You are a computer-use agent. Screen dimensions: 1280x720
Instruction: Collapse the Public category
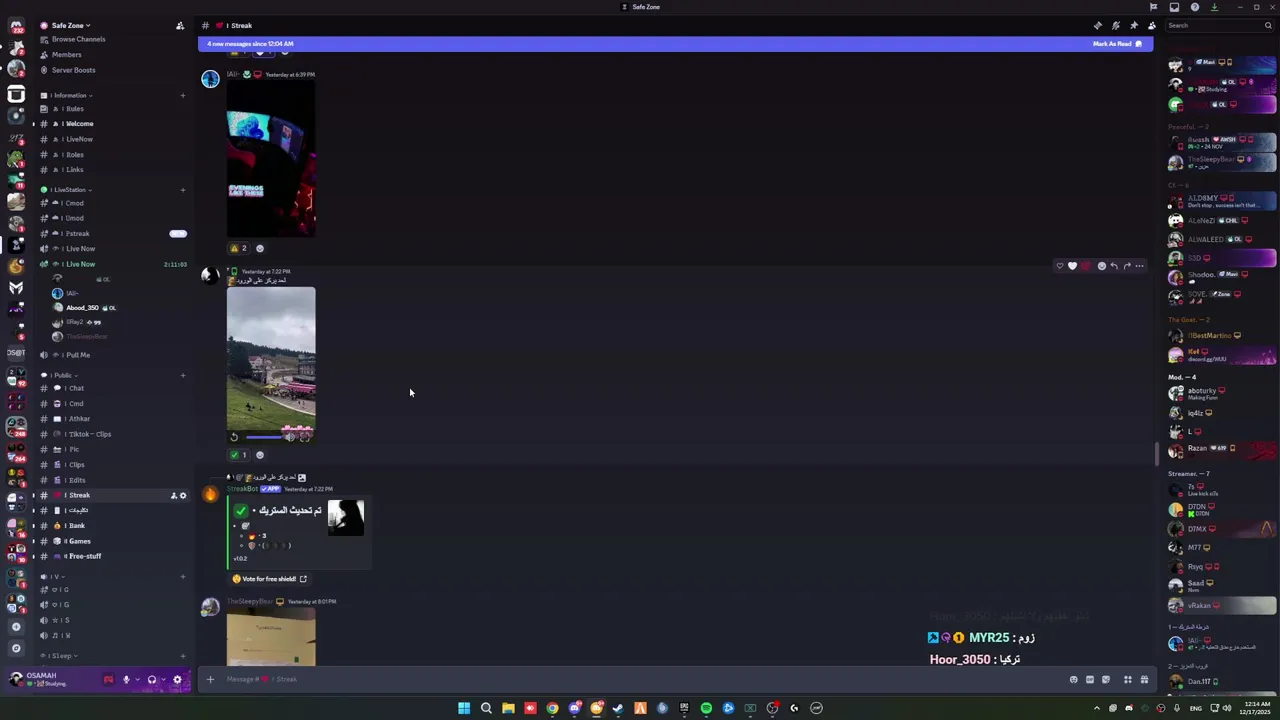(60, 375)
